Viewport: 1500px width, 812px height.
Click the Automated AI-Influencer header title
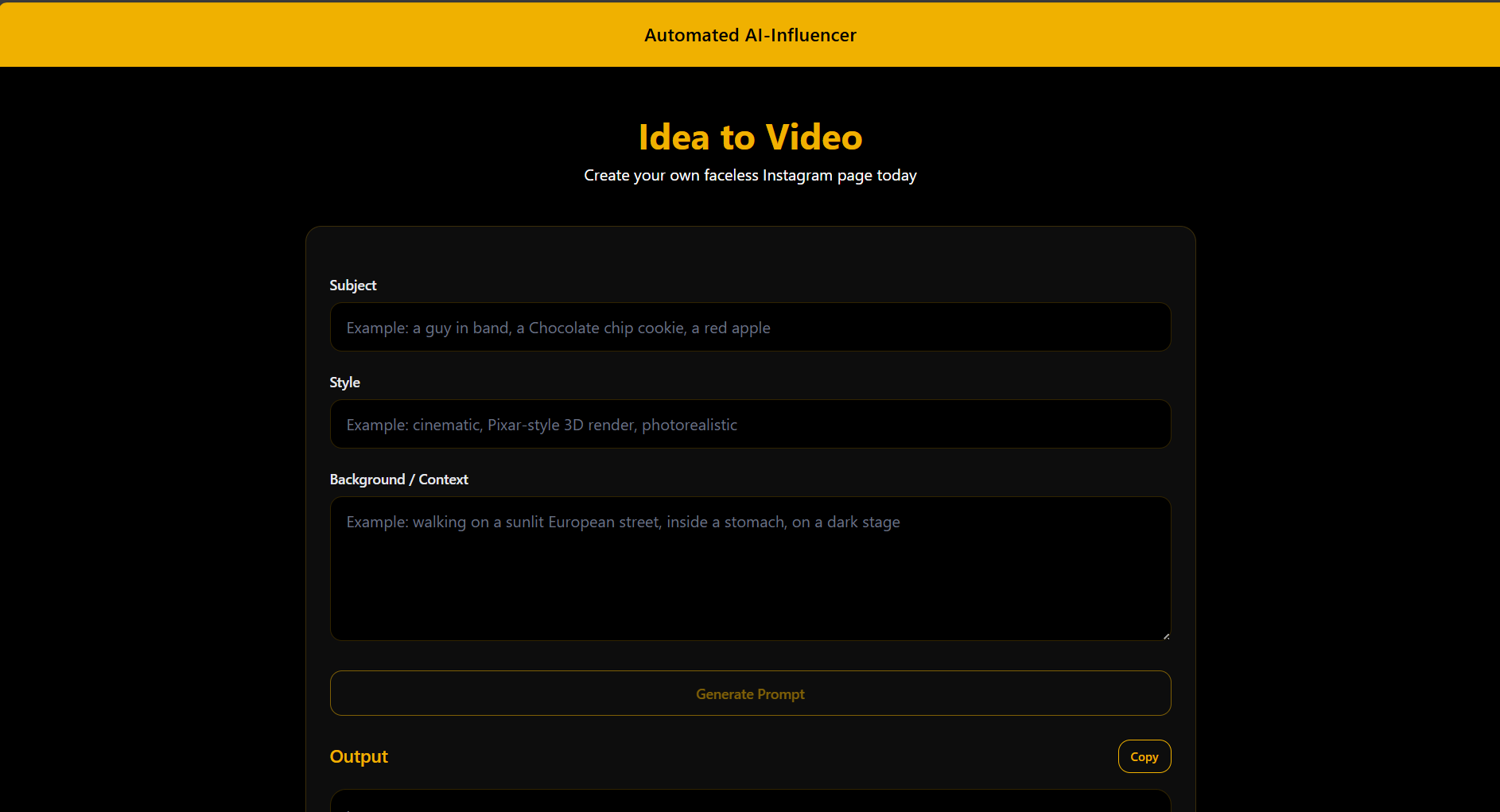(x=750, y=35)
